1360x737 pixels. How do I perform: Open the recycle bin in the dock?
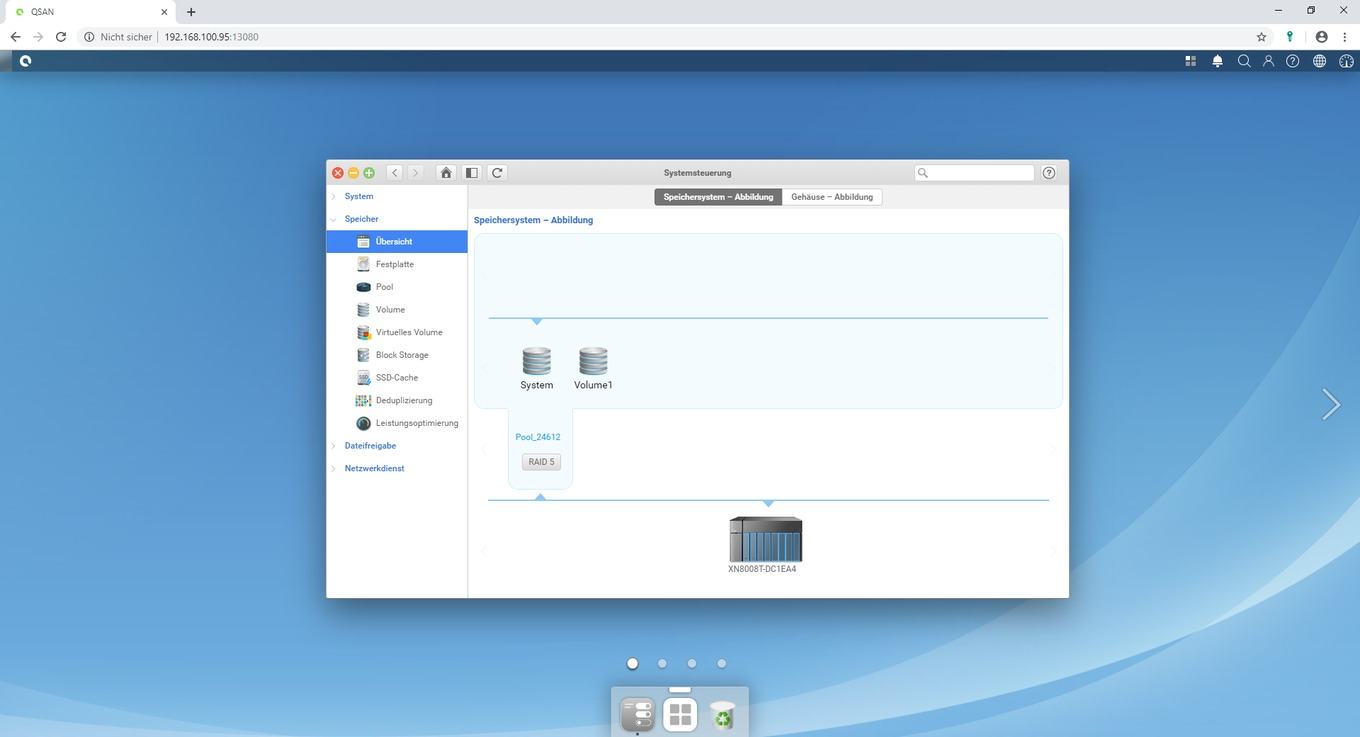pyautogui.click(x=722, y=715)
